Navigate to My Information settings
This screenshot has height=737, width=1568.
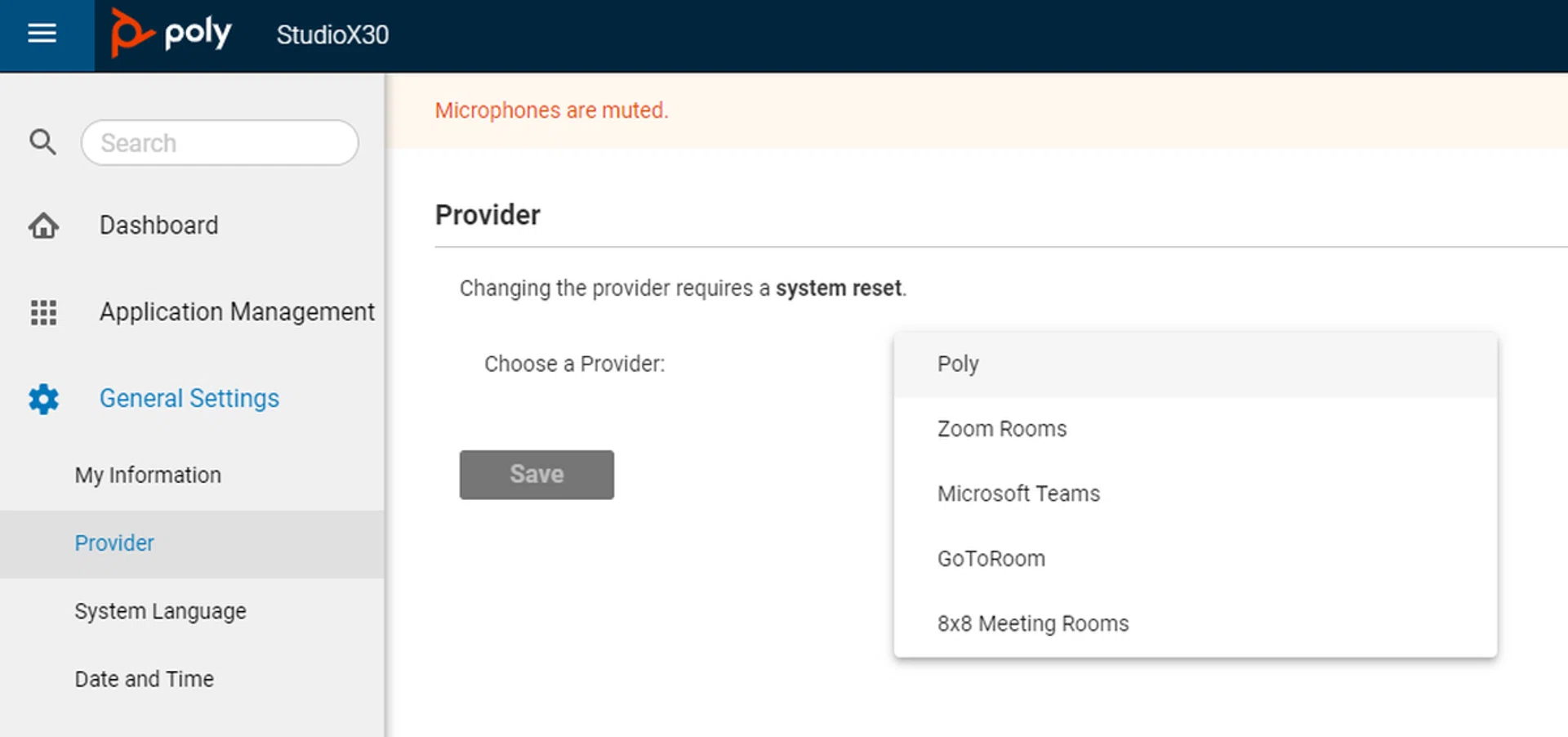(x=147, y=474)
